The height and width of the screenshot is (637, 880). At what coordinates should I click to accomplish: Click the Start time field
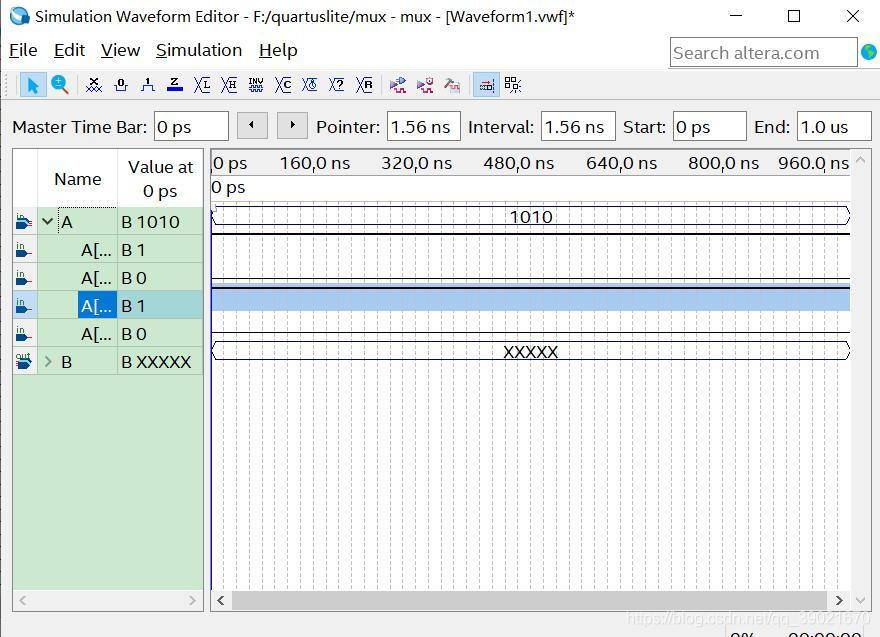click(709, 126)
